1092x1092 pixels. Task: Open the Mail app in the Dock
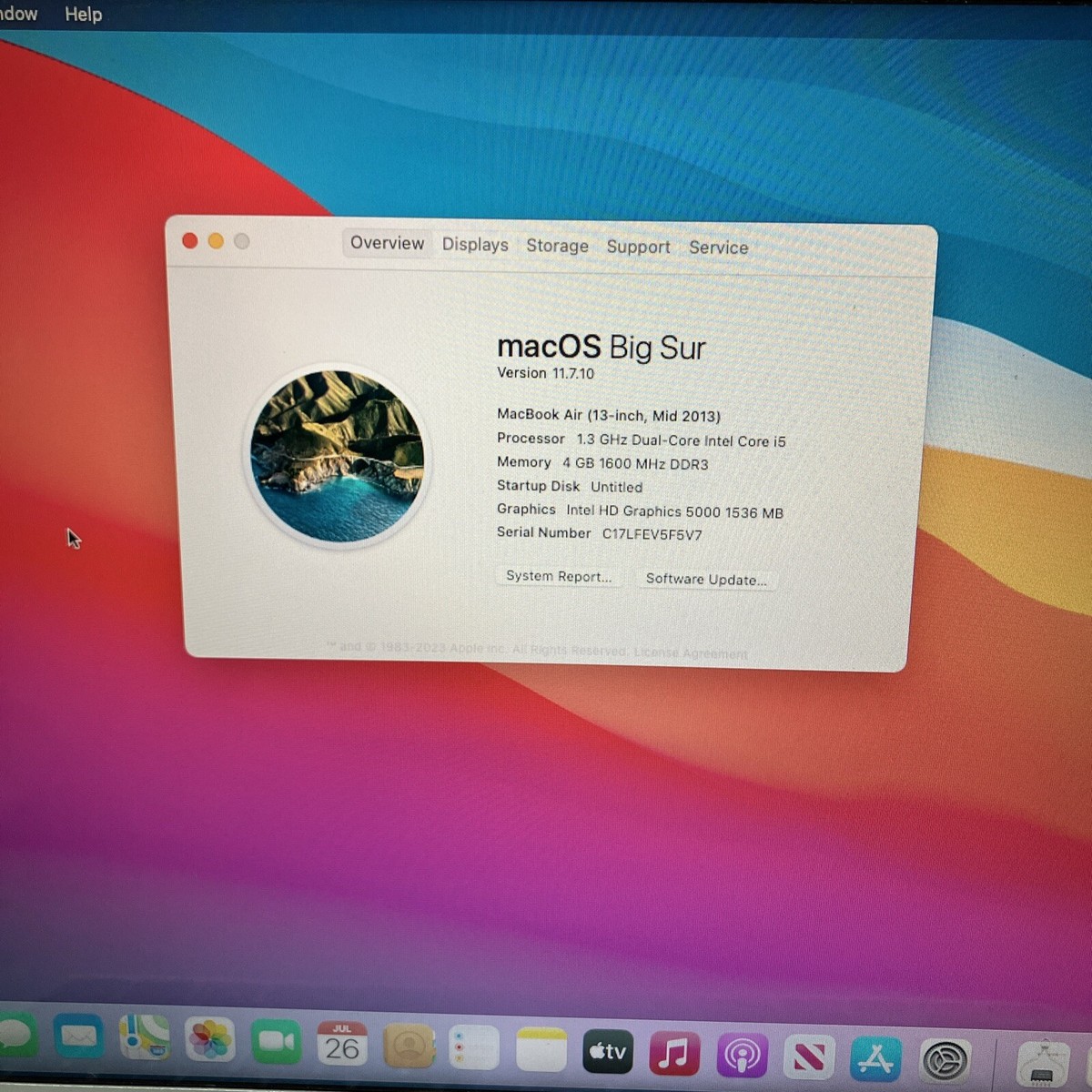[78, 1037]
